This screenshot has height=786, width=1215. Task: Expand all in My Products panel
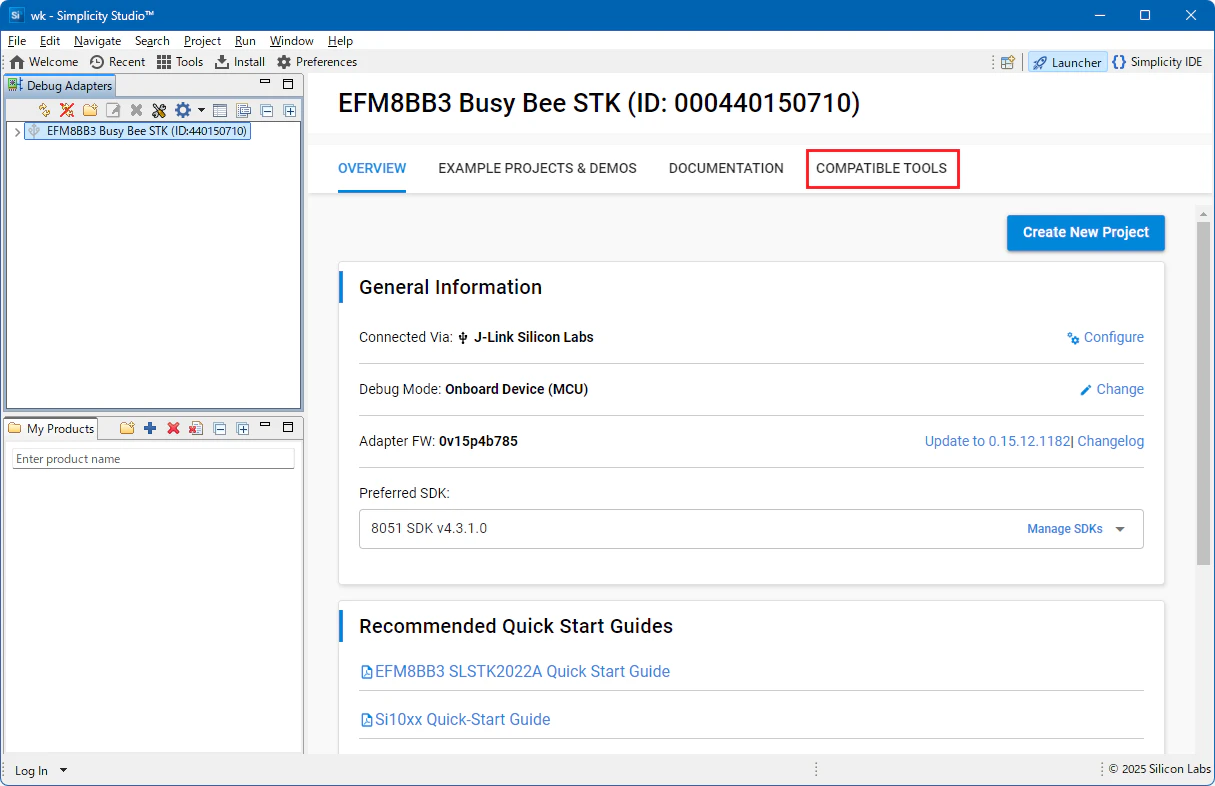(242, 428)
